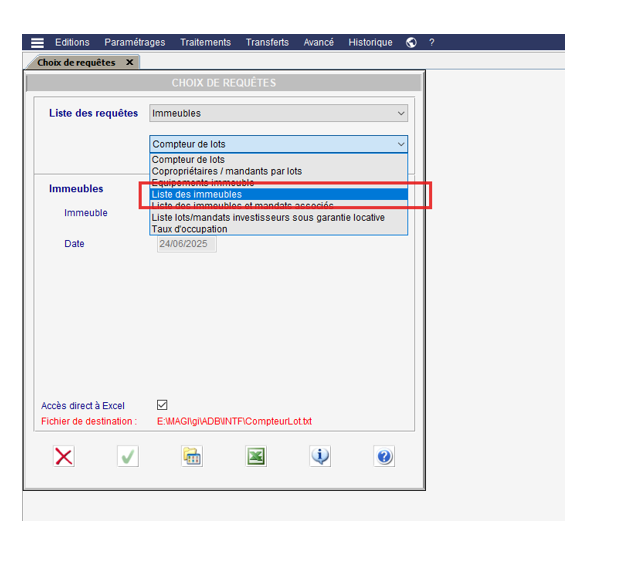Click the green checkmark validate icon
The width and height of the screenshot is (636, 567).
(128, 456)
